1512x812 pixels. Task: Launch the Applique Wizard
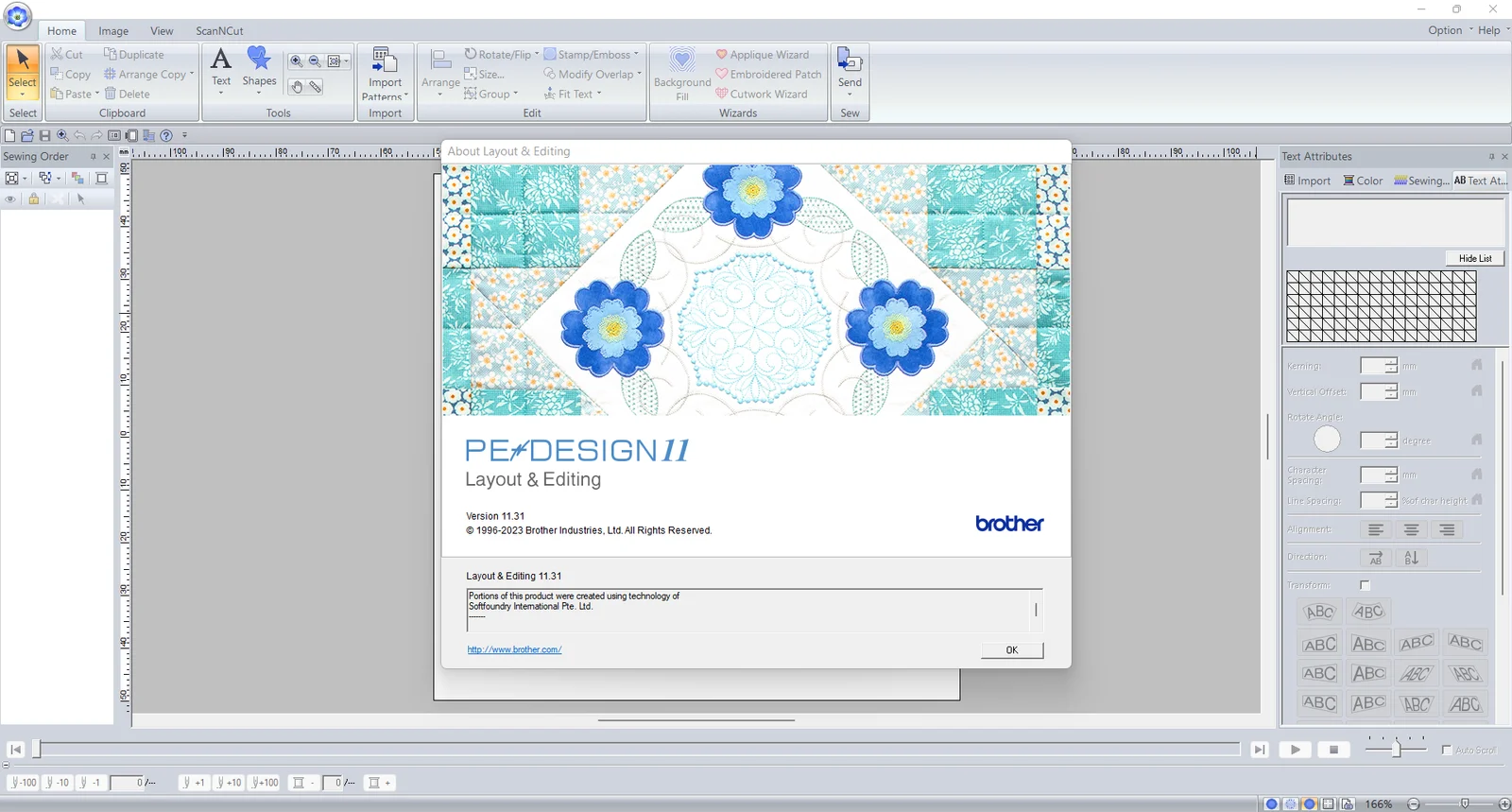pos(762,55)
